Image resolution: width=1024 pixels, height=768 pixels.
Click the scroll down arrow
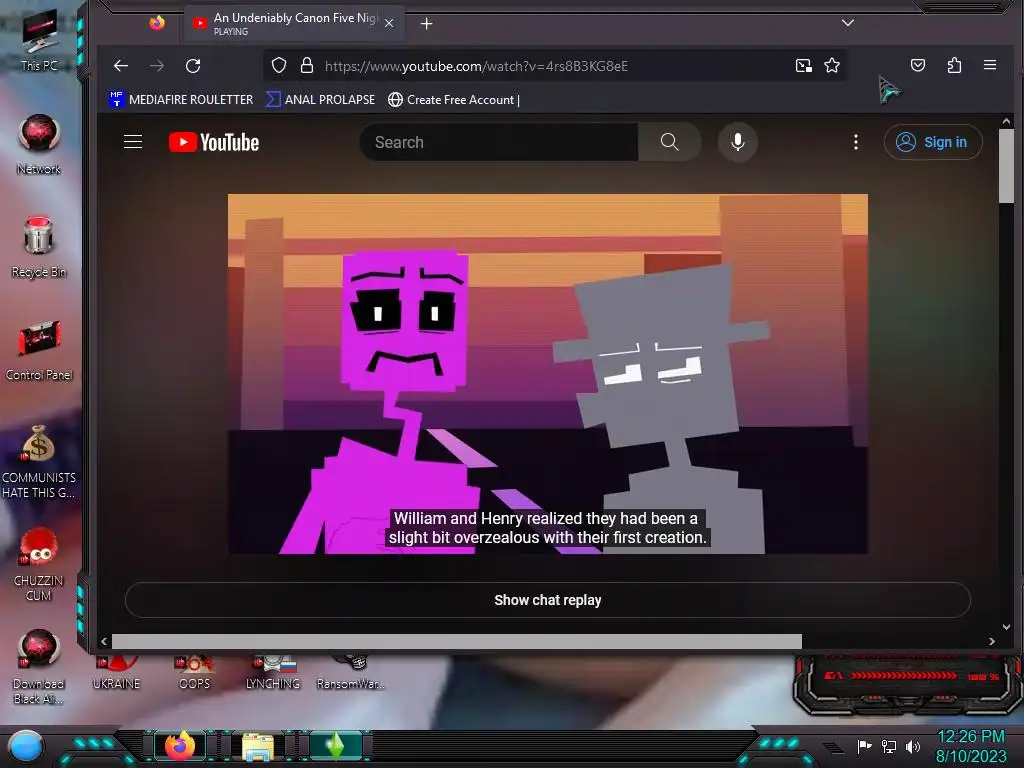(x=1006, y=627)
